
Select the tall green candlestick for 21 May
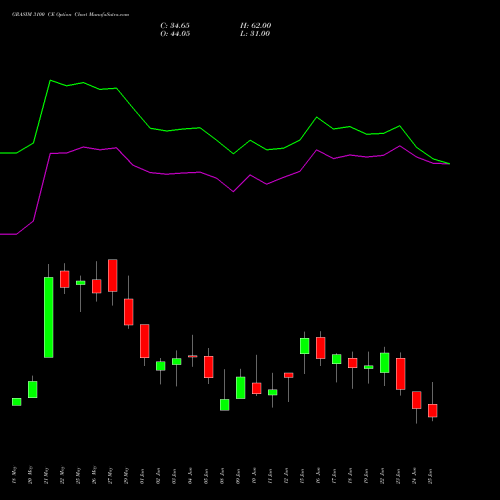49,317
